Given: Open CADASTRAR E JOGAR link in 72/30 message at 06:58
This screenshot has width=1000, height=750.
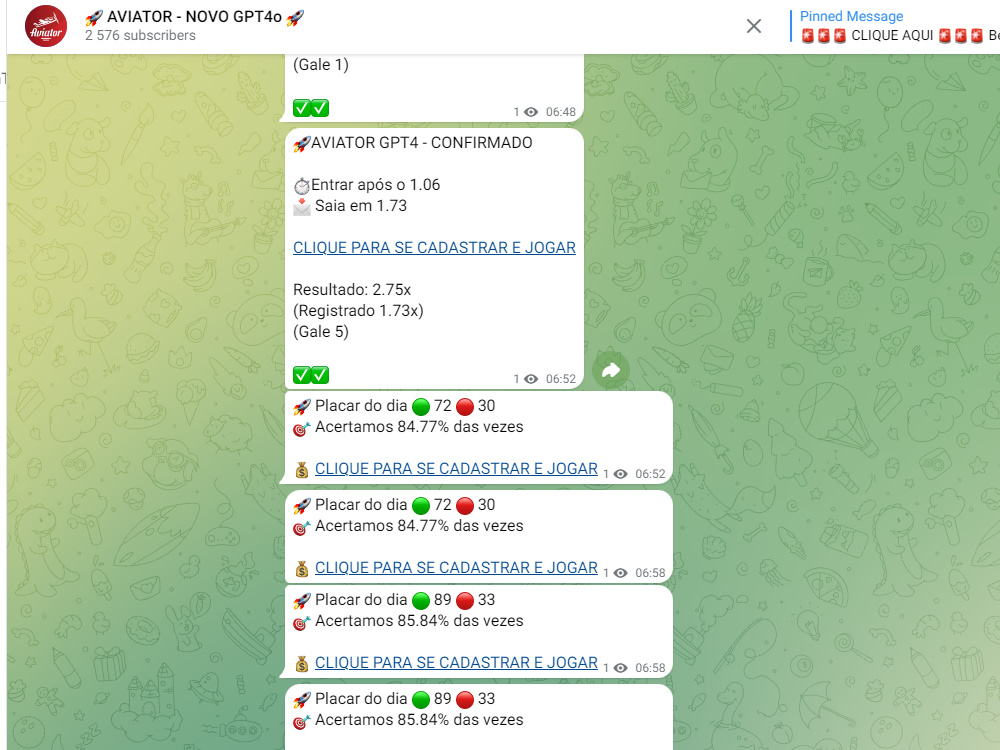Looking at the screenshot, I should [456, 568].
